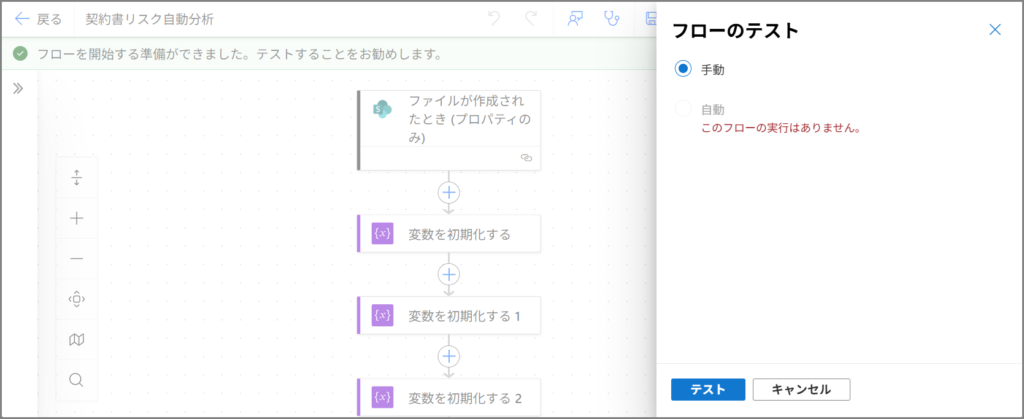Click the zoom out minus icon

pyautogui.click(x=77, y=259)
